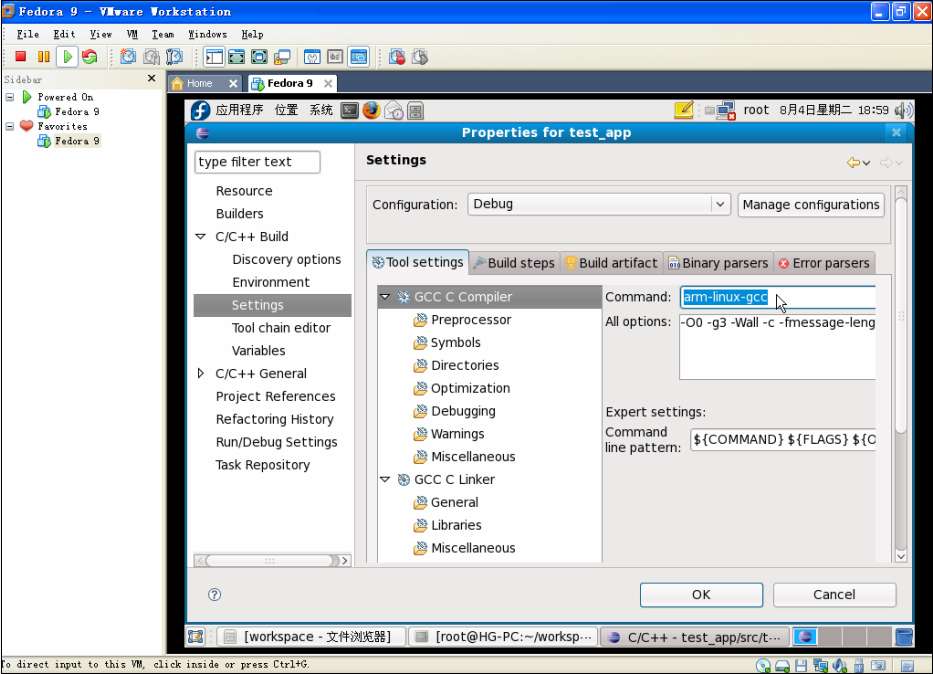Click the volume speaker icon in Fedora panel

coord(903,110)
